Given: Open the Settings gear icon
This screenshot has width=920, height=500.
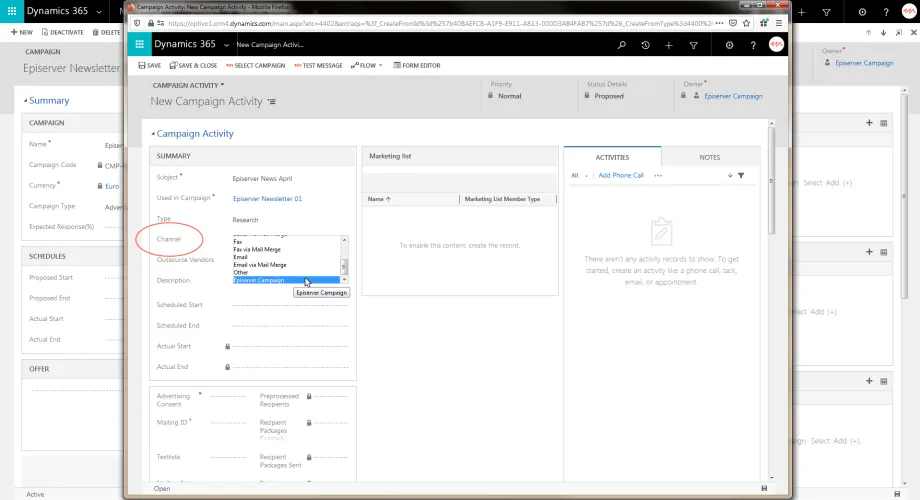Looking at the screenshot, I should (x=729, y=45).
